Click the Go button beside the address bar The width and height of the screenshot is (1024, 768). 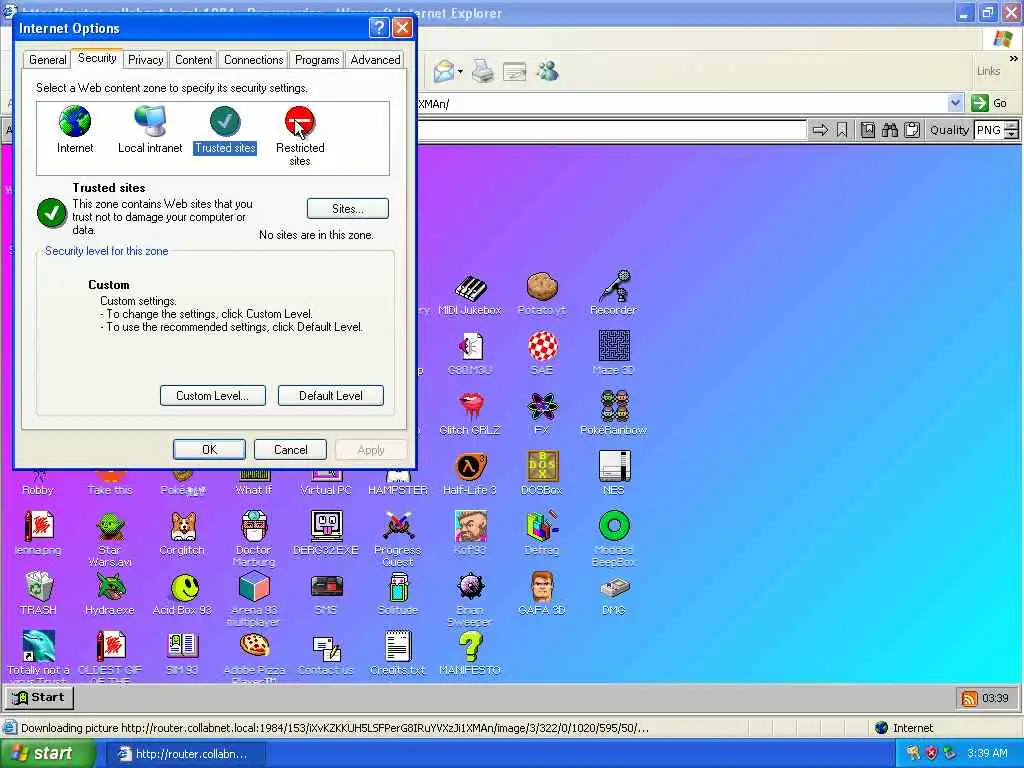(989, 103)
